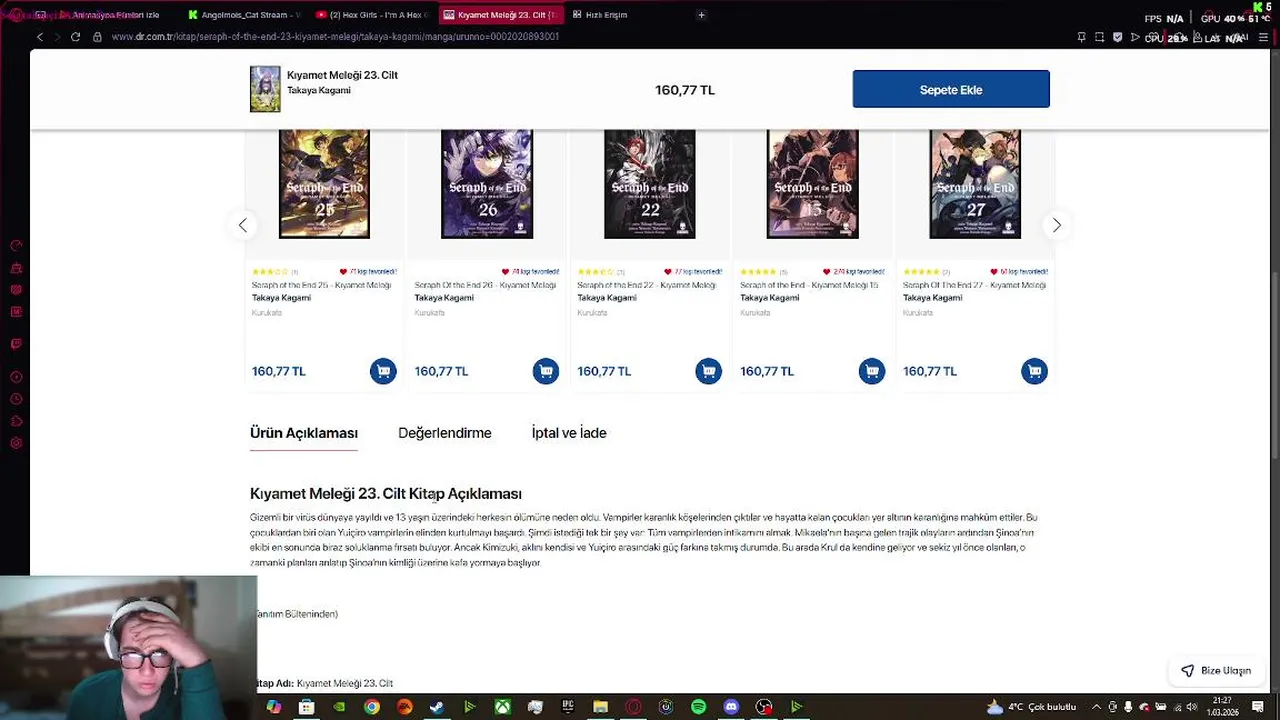Open Epic Games Launcher from taskbar
This screenshot has width=1280, height=720.
(x=567, y=707)
